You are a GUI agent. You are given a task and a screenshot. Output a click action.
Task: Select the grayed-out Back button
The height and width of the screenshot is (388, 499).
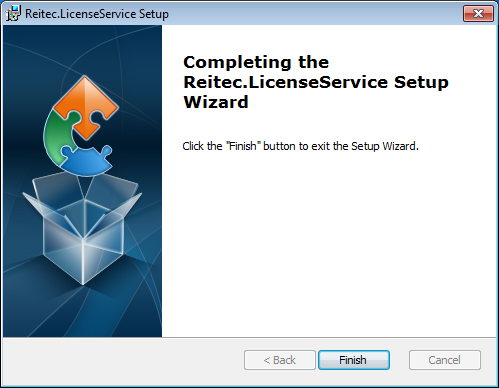279,360
